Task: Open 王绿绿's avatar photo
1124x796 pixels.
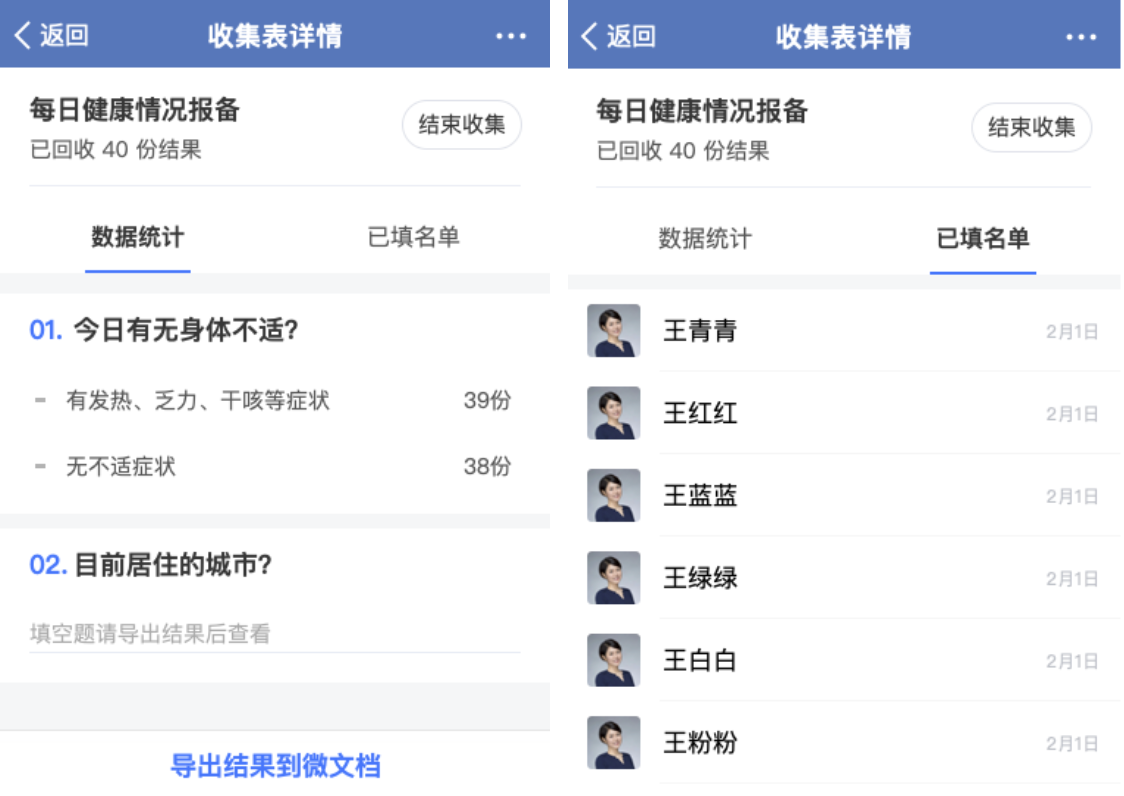Action: pos(614,578)
